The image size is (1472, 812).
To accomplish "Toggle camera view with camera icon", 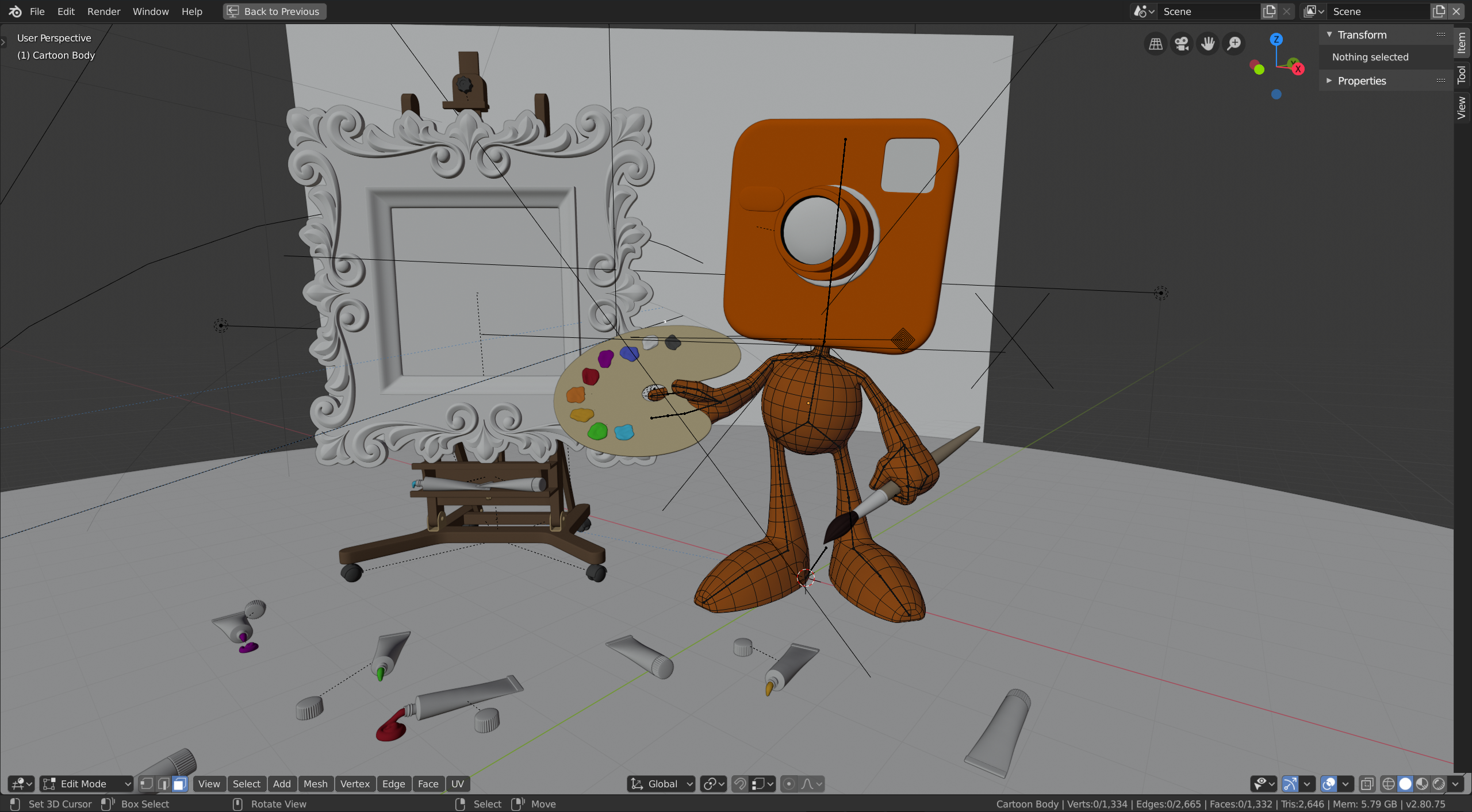I will coord(1182,44).
